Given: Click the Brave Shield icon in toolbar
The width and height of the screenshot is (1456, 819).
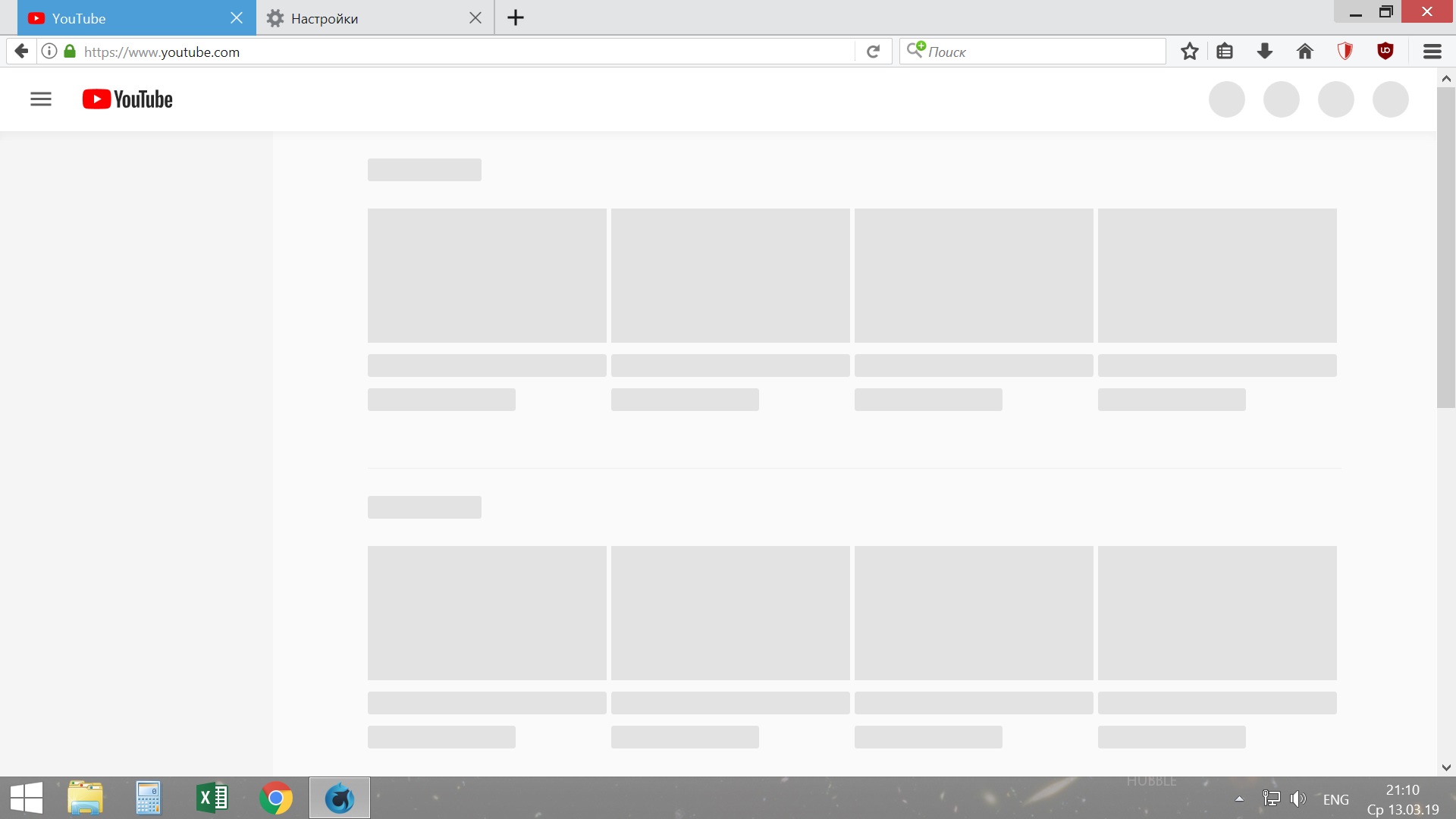Looking at the screenshot, I should pyautogui.click(x=1345, y=52).
